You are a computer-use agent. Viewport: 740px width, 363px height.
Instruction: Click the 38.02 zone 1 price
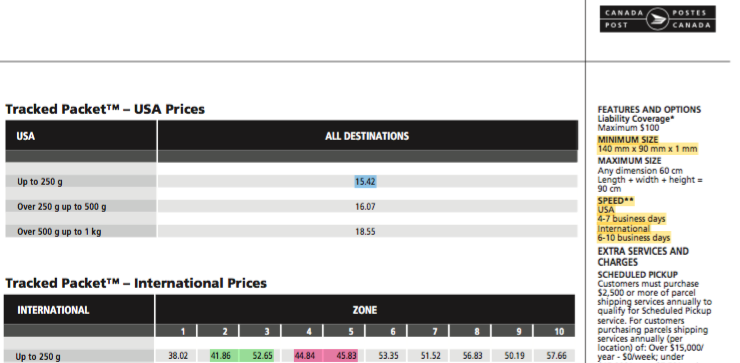click(178, 356)
